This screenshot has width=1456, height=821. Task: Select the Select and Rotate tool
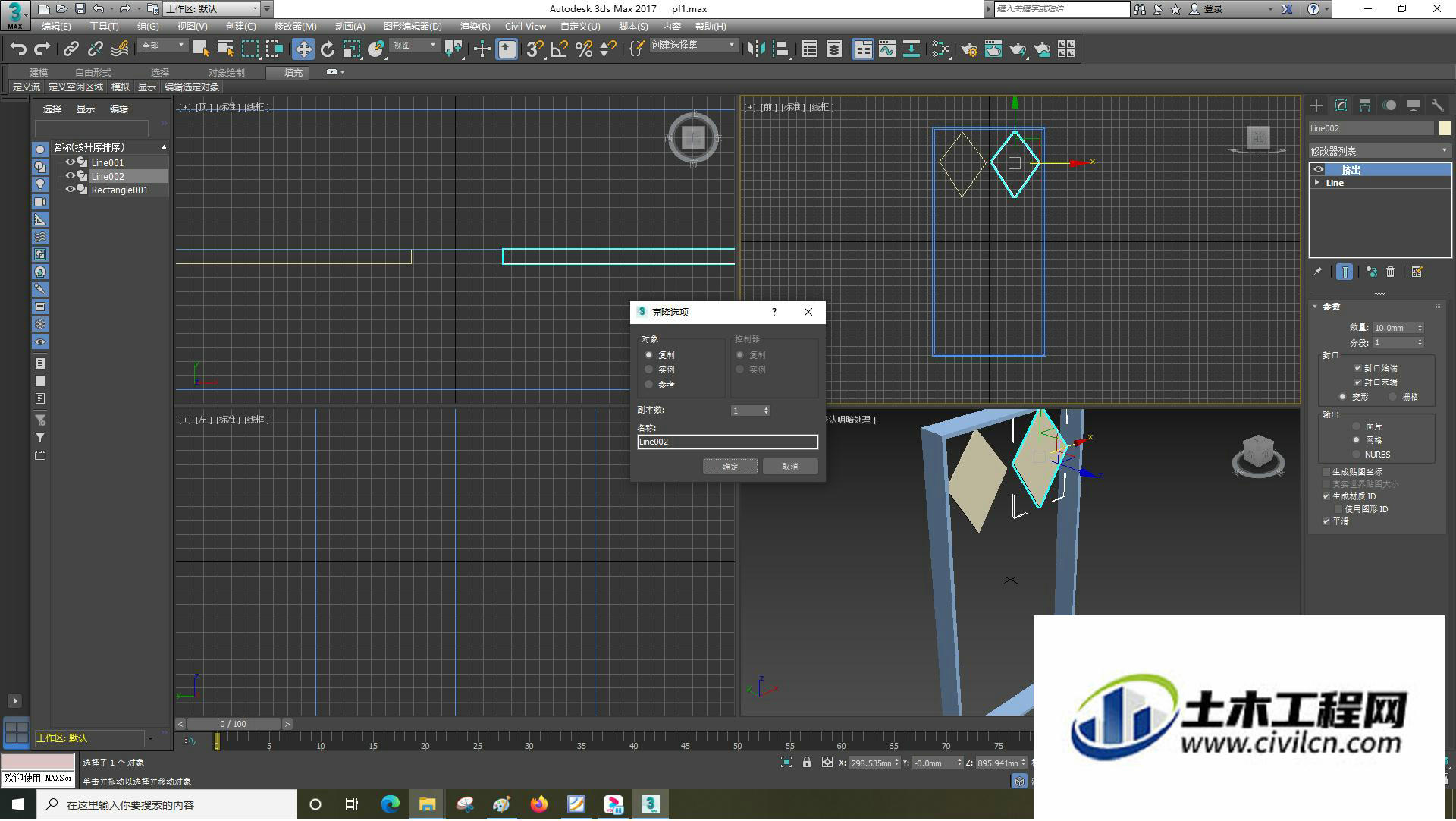(x=328, y=49)
